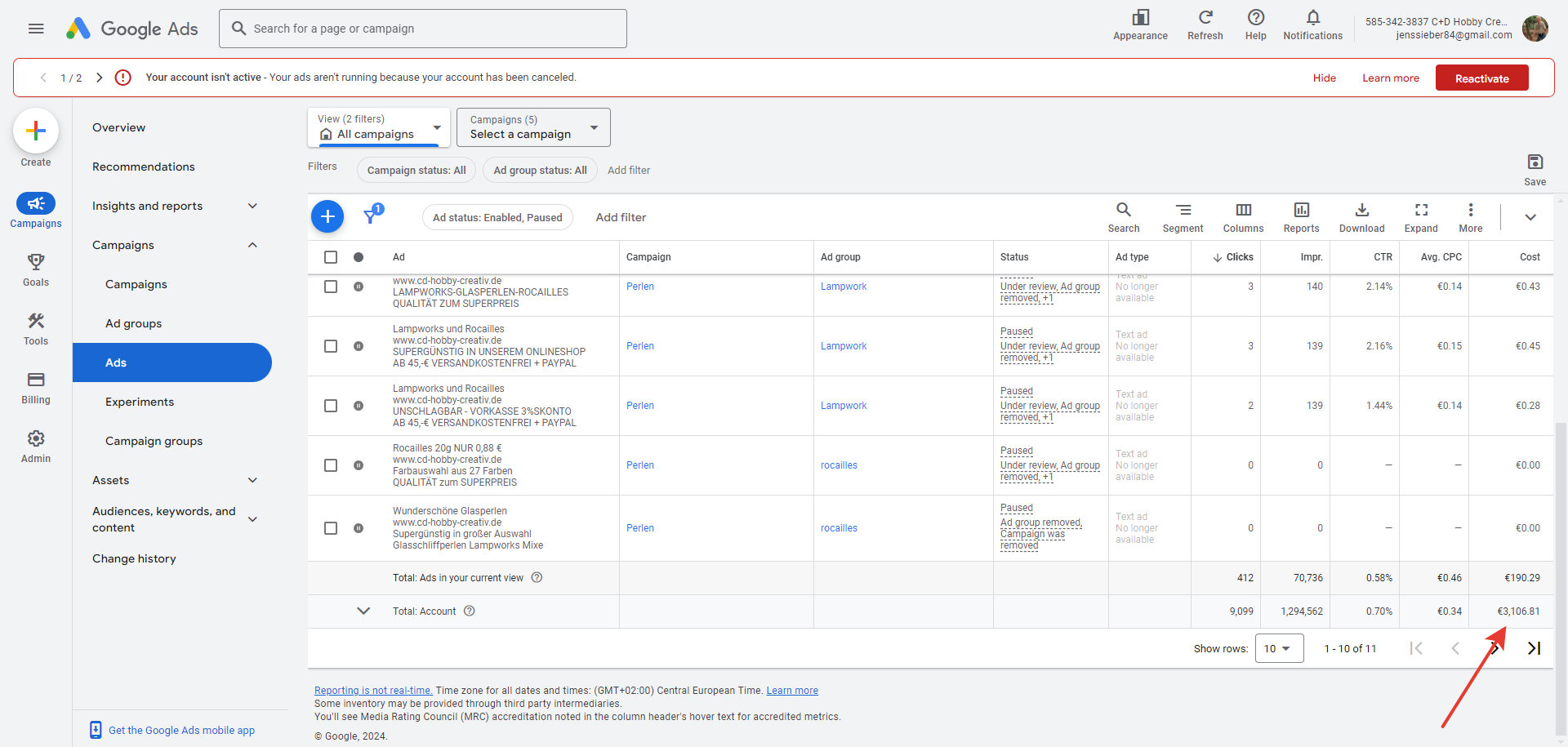Open the Admin section
This screenshot has width=1568, height=747.
click(36, 447)
